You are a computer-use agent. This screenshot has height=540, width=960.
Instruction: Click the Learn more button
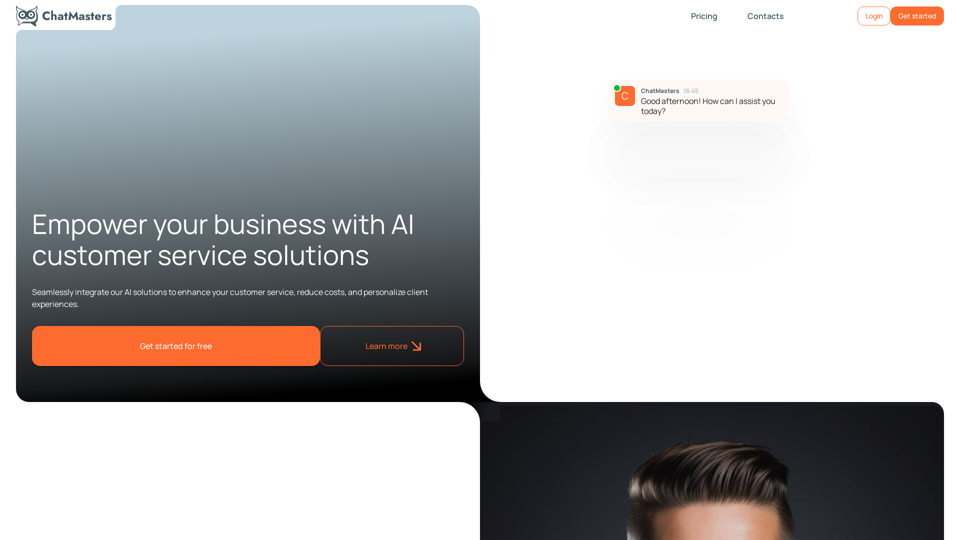pyautogui.click(x=392, y=346)
